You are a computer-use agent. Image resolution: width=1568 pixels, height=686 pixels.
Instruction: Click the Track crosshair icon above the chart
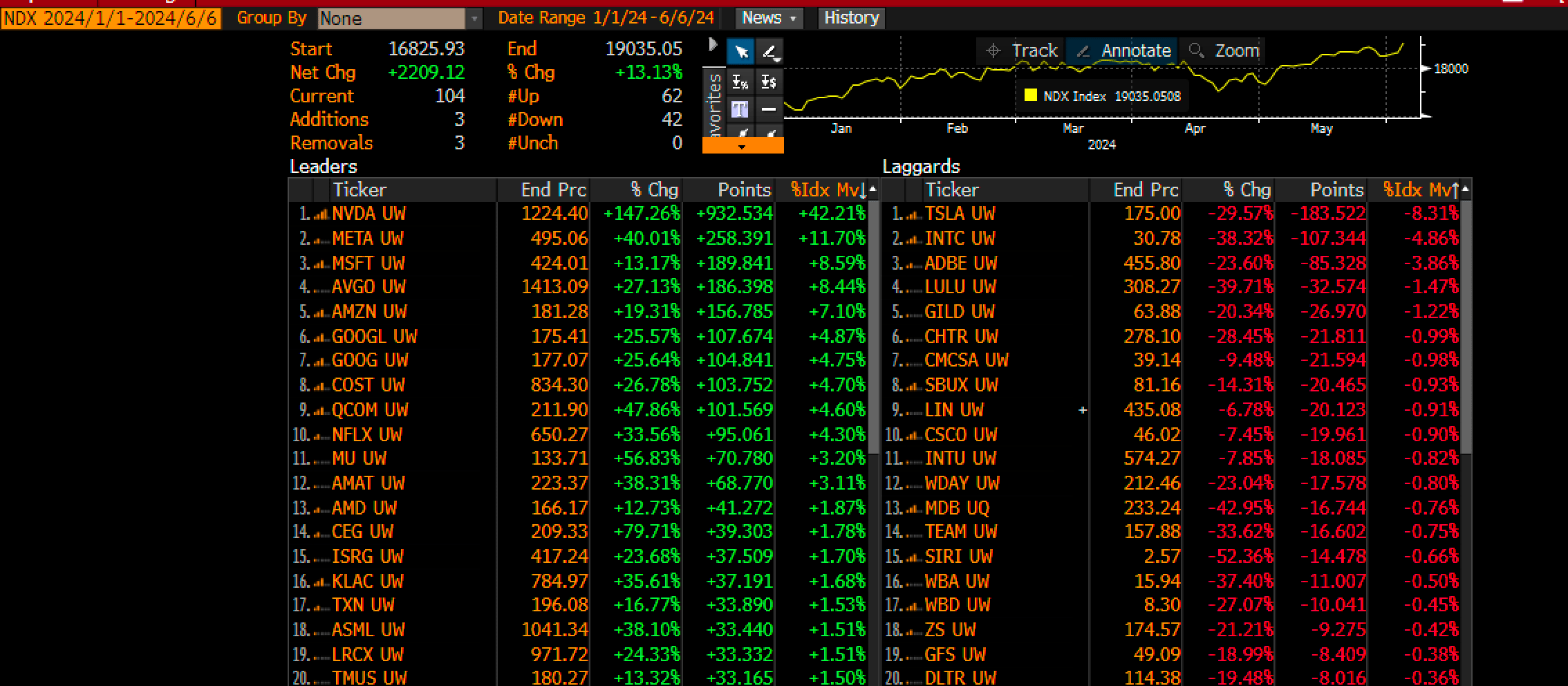point(994,50)
